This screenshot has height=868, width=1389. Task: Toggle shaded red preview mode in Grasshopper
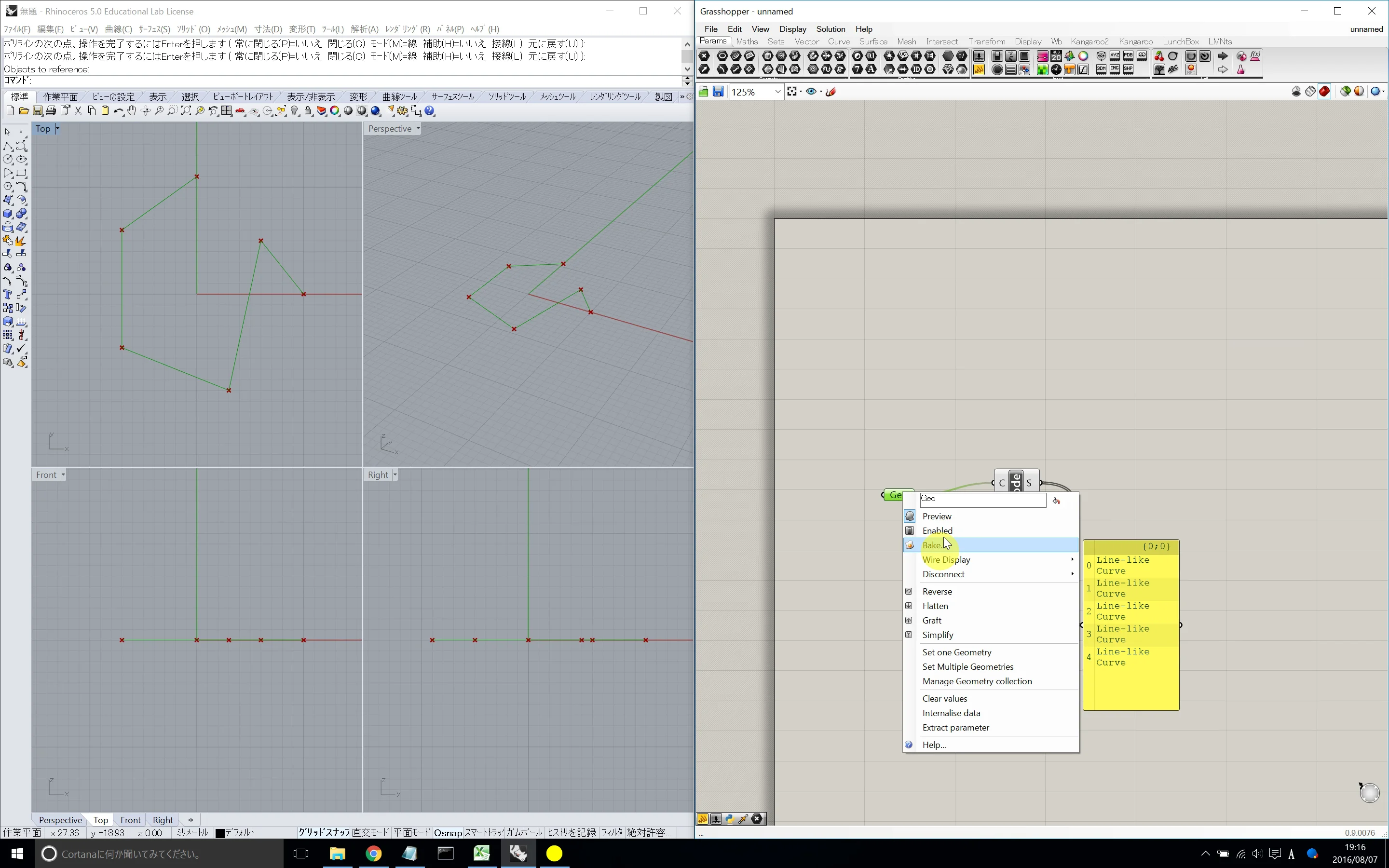click(1324, 91)
